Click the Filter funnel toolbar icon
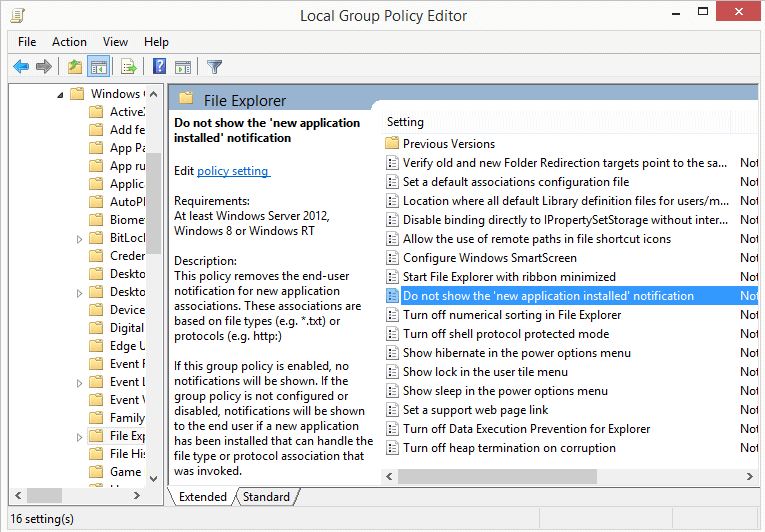 point(214,67)
